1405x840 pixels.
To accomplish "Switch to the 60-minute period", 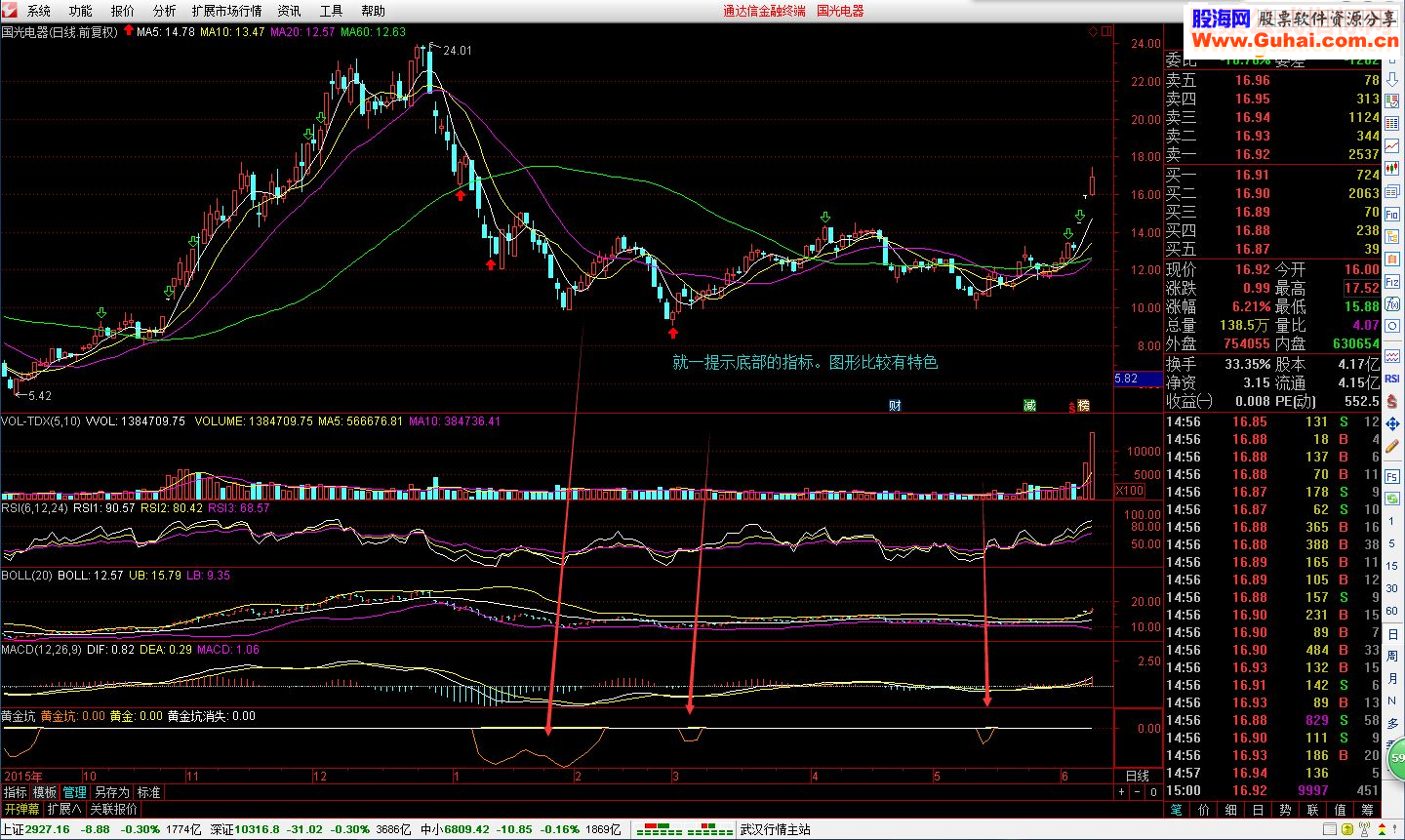I will click(x=1392, y=610).
